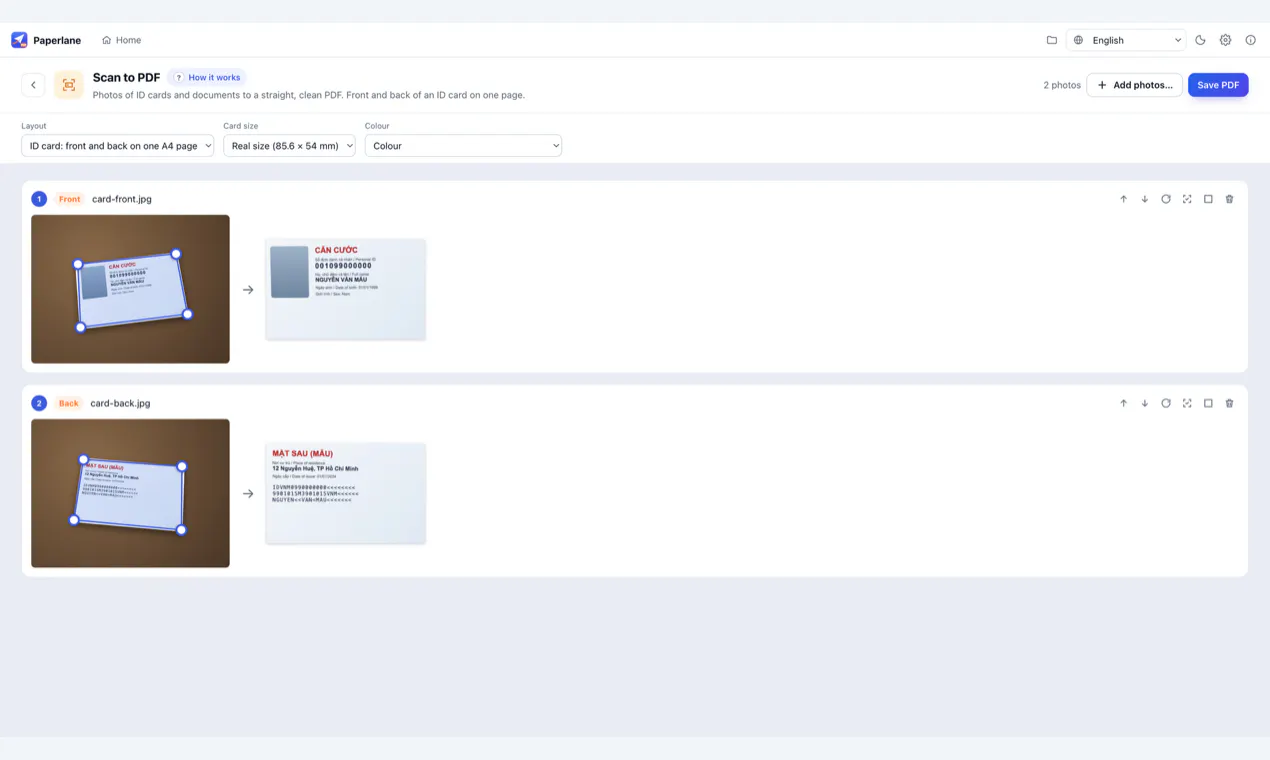Click the card-front.jpg source photo
The image size is (1270, 760).
coord(130,289)
